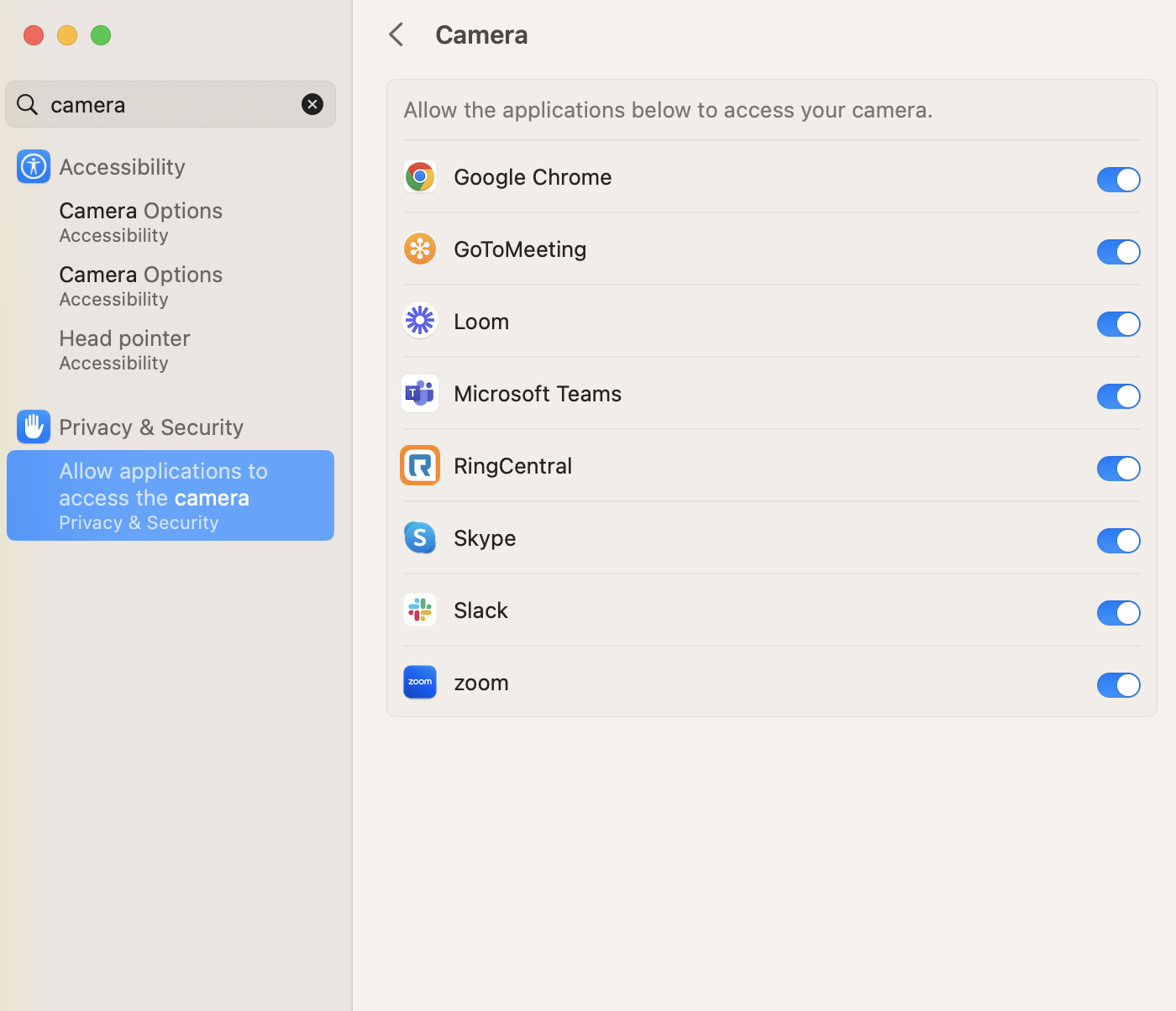Click the Google Chrome app icon
Image resolution: width=1176 pixels, height=1011 pixels.
tap(420, 177)
